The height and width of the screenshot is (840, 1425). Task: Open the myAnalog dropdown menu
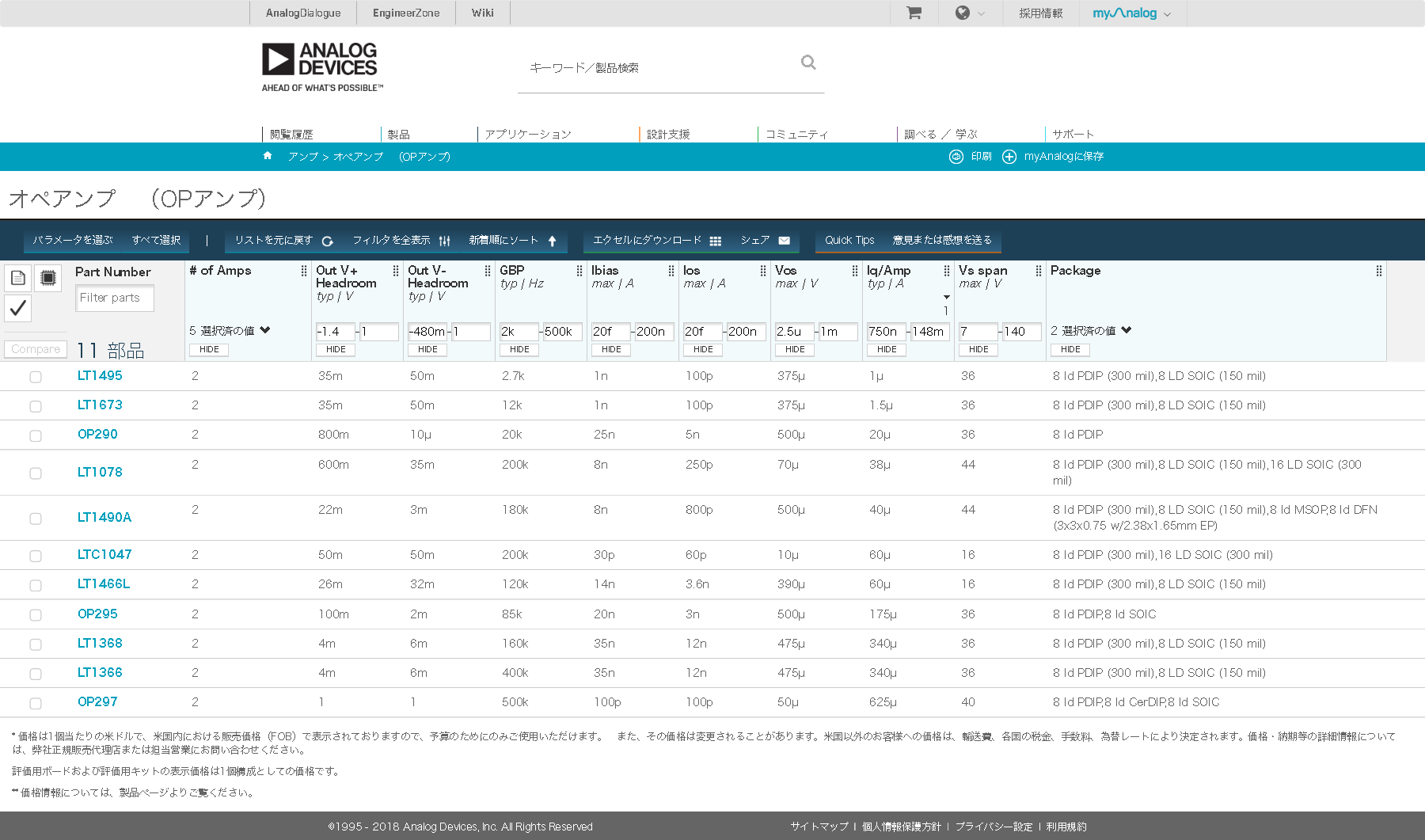1131,13
